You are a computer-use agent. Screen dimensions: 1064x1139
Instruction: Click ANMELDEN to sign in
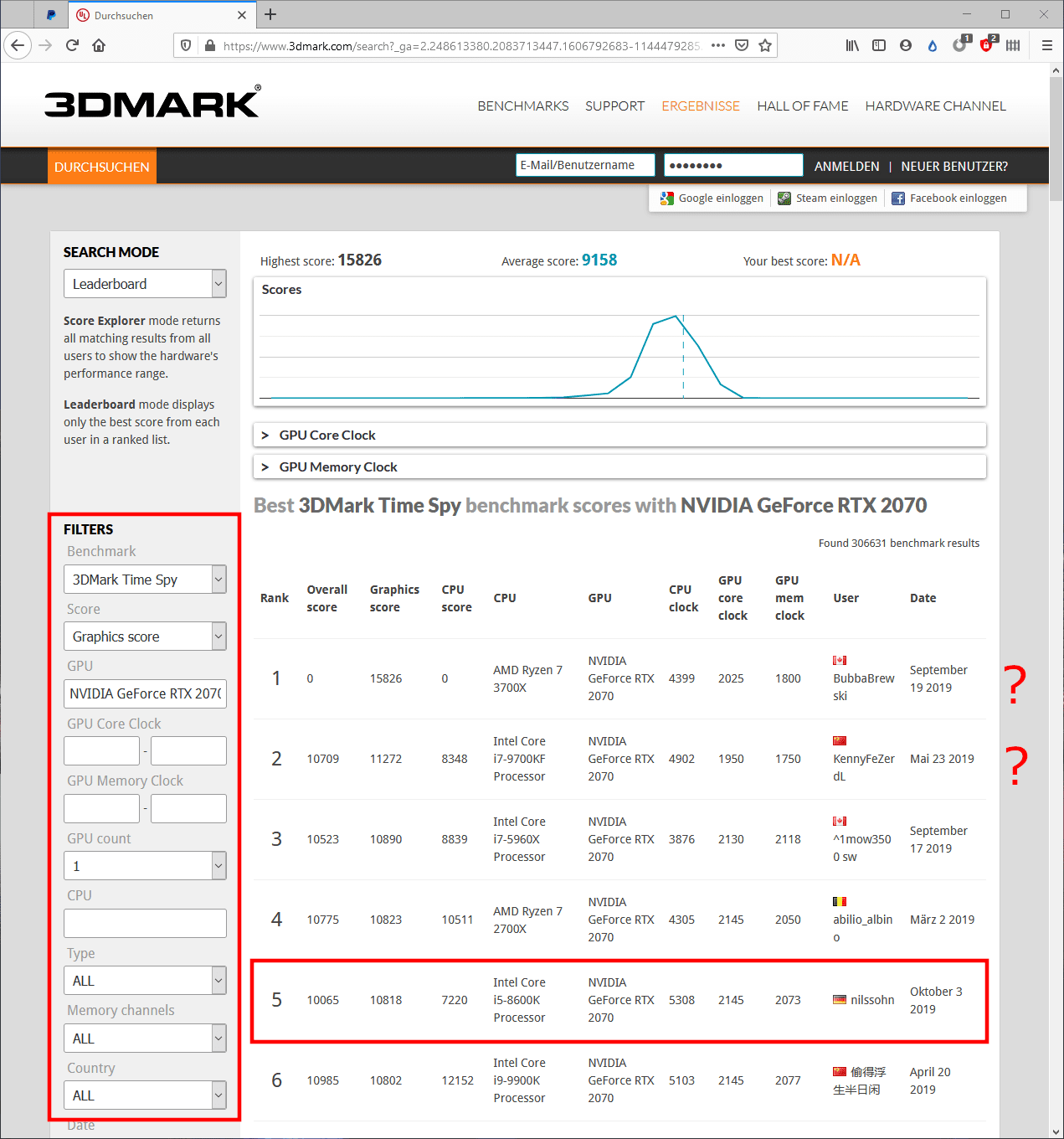847,167
